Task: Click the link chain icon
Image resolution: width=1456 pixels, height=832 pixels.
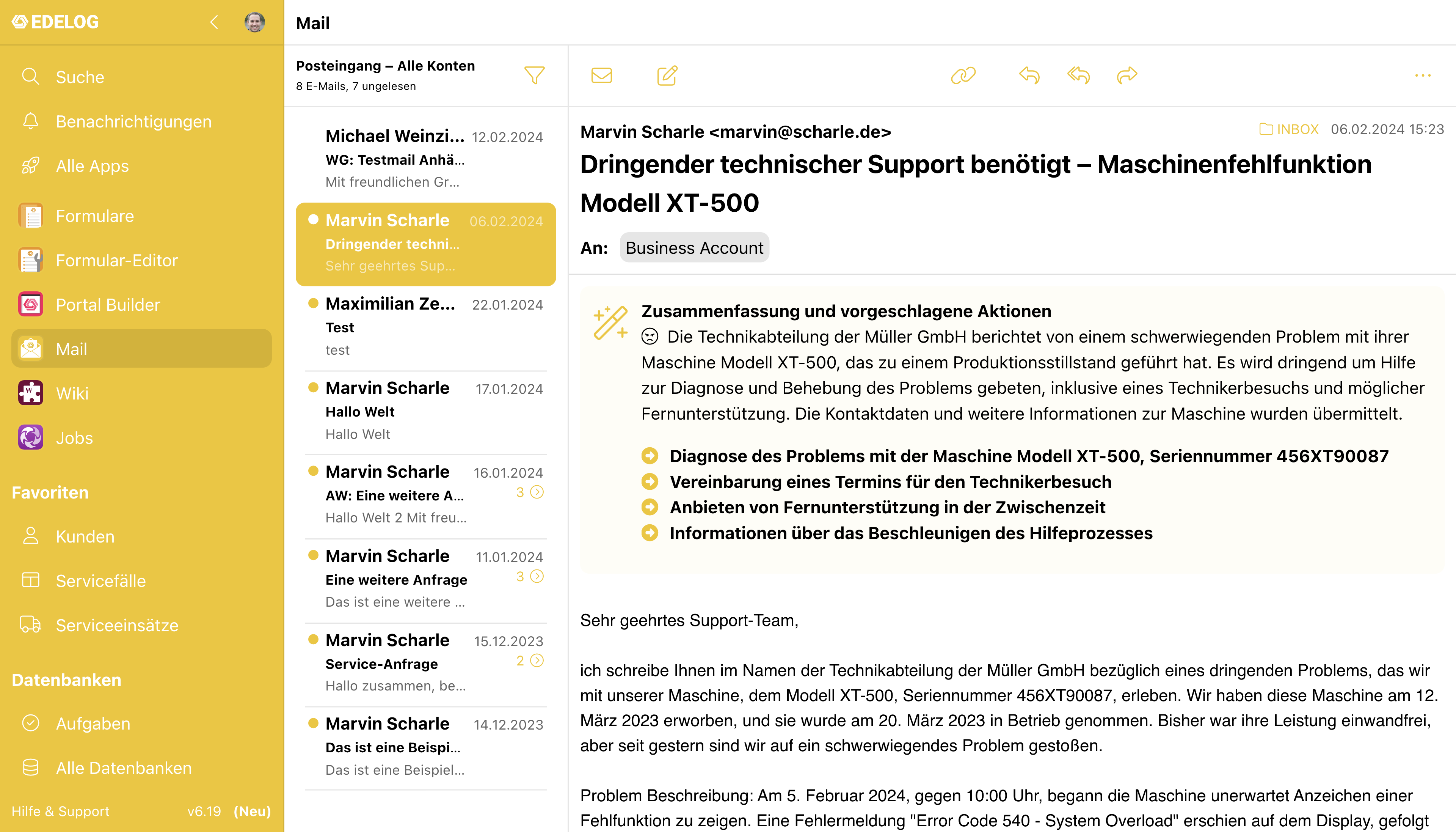Action: click(x=963, y=75)
